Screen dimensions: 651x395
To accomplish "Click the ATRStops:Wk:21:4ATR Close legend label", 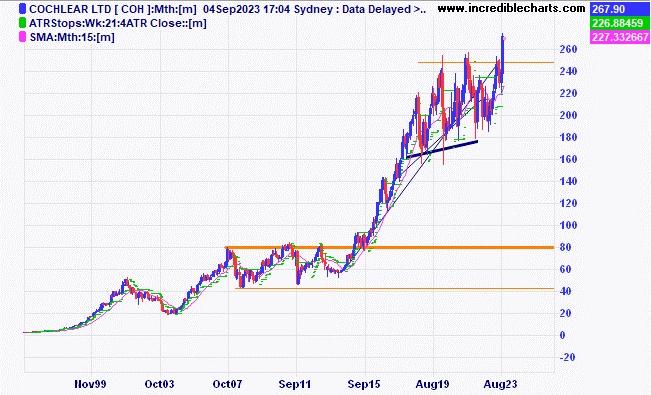I will click(x=118, y=23).
